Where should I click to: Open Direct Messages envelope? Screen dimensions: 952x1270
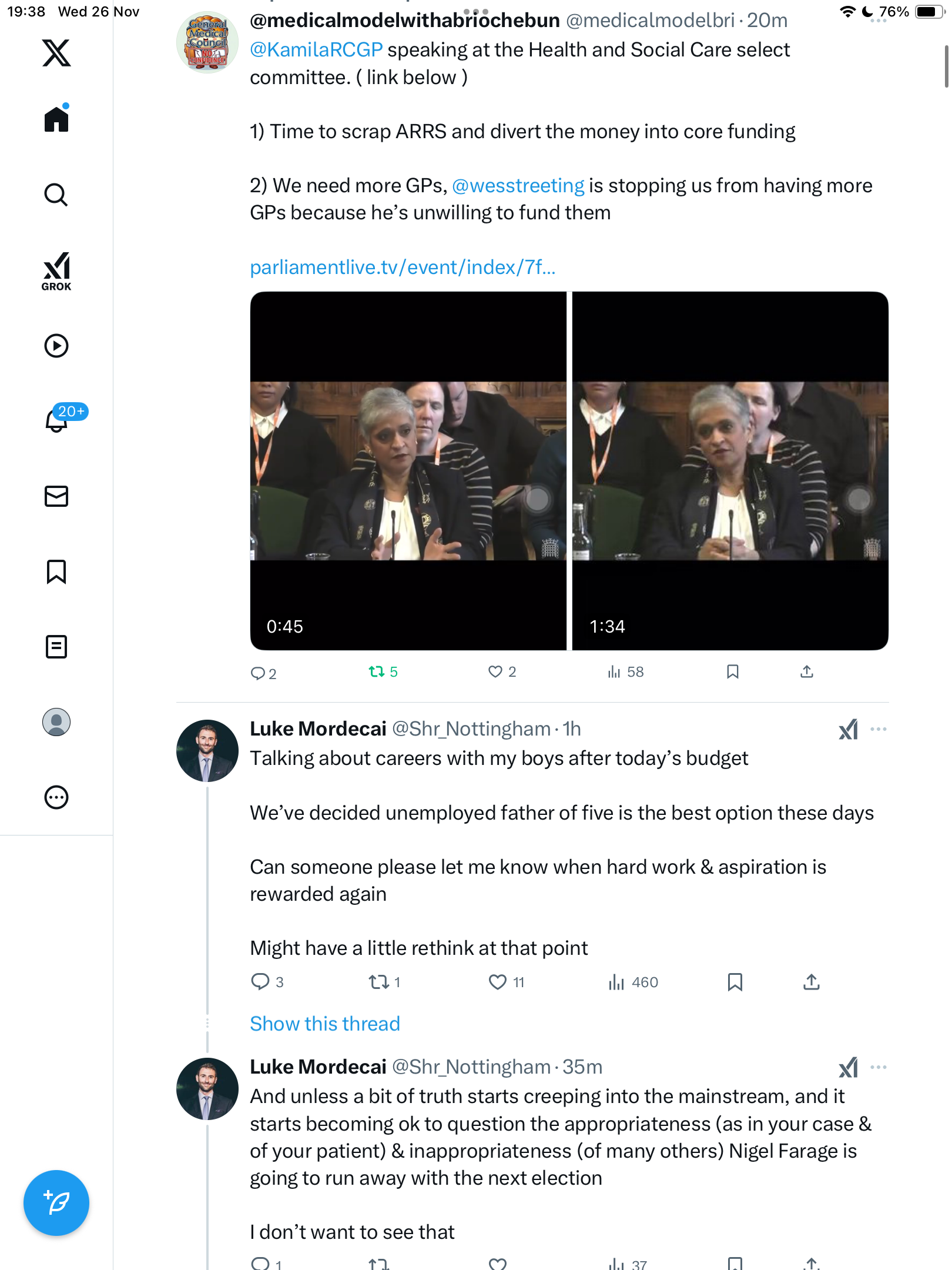click(56, 496)
